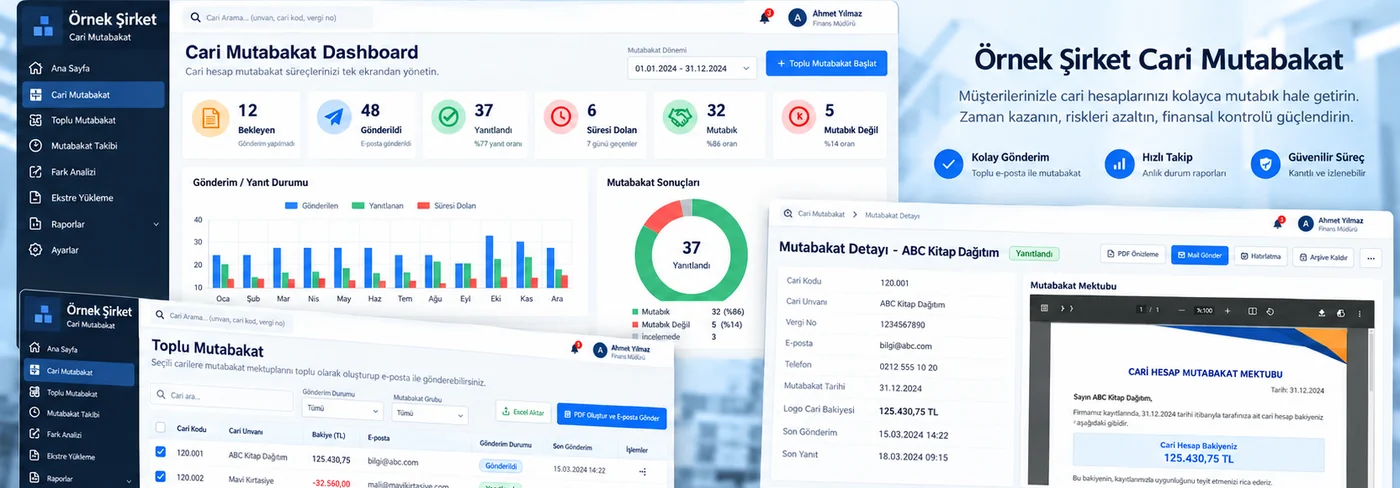Click the Hatırlatma button
Screen dimensions: 1400x488
(1260, 256)
